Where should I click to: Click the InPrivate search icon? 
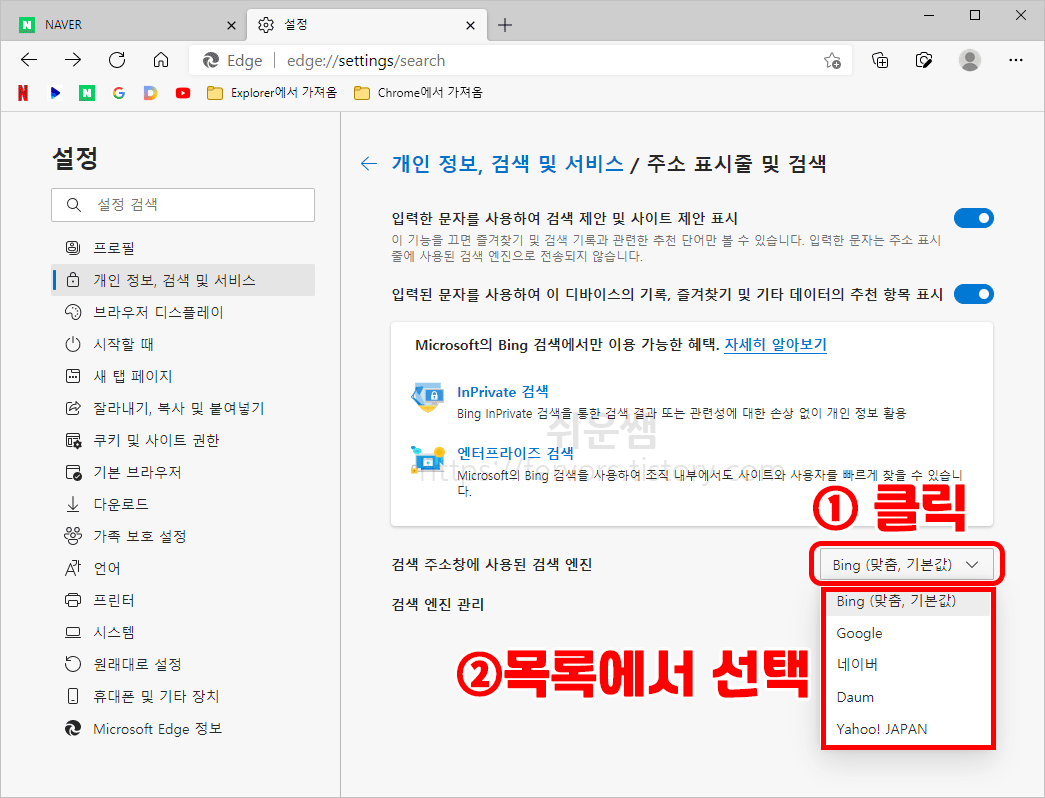427,397
